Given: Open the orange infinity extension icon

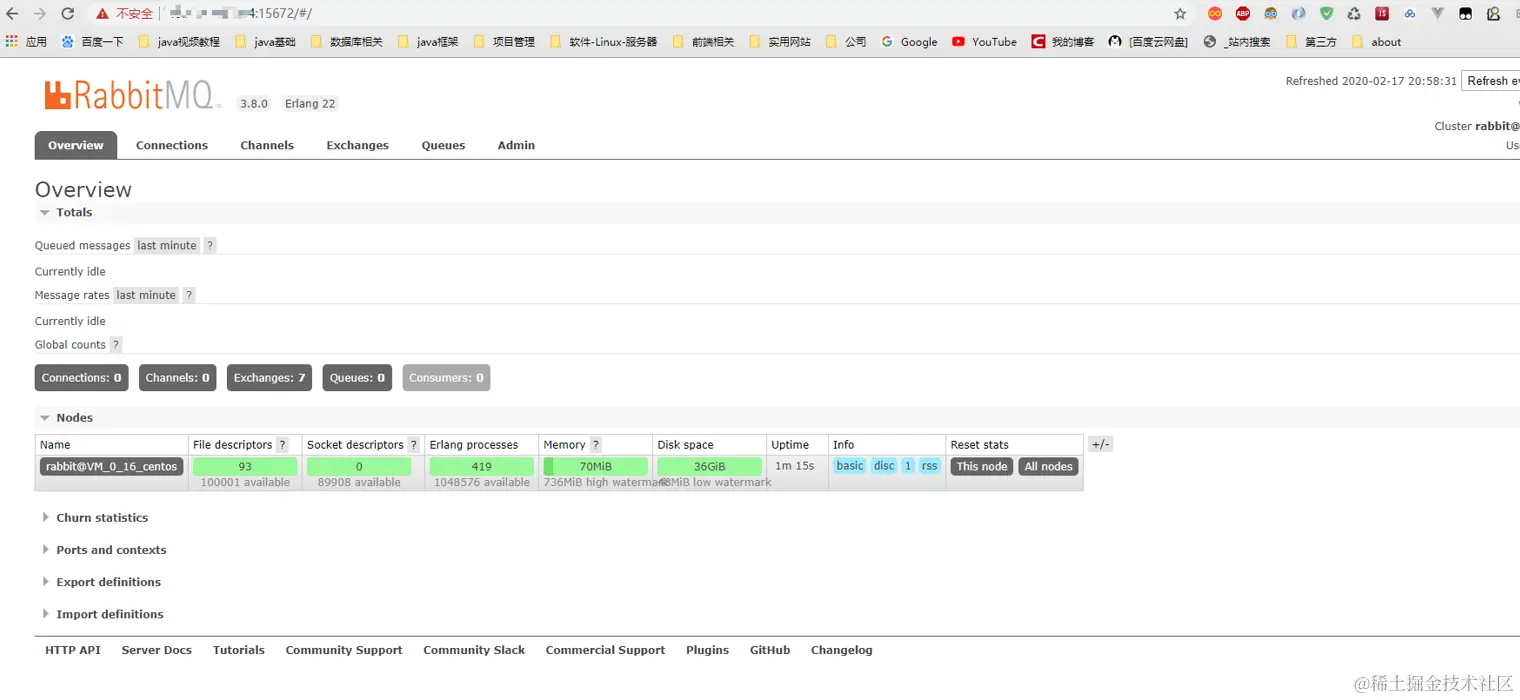Looking at the screenshot, I should (x=1215, y=14).
